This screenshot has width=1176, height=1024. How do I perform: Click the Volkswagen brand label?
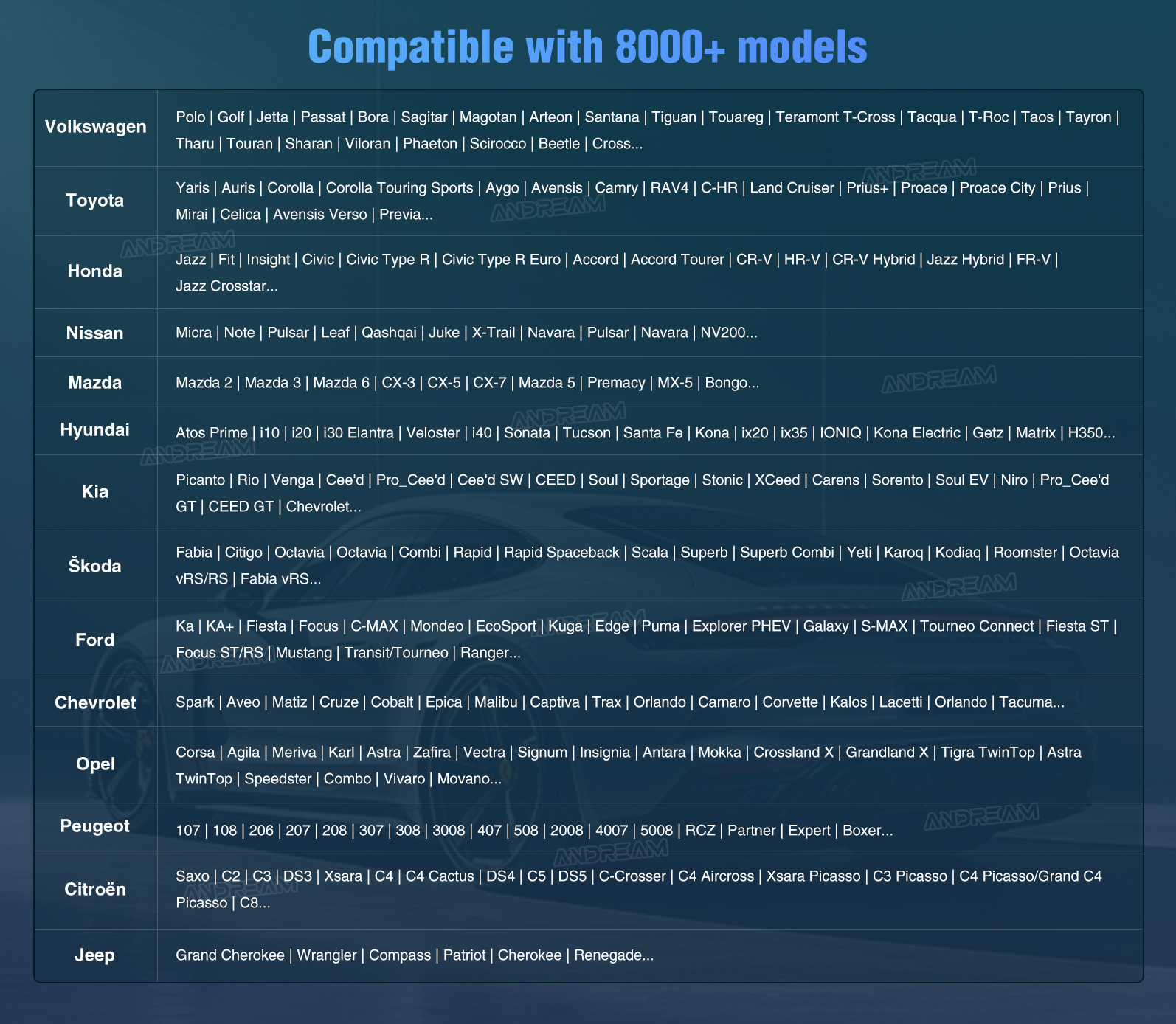pyautogui.click(x=95, y=127)
